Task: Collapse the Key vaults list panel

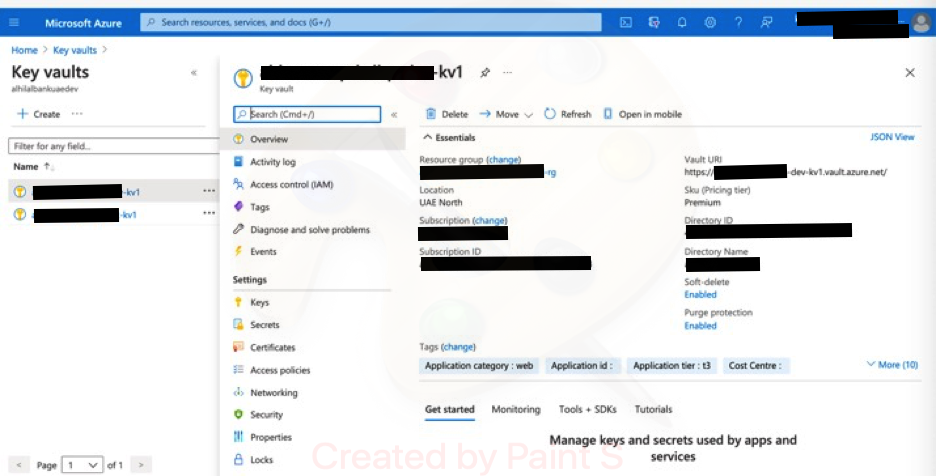Action: coord(193,73)
